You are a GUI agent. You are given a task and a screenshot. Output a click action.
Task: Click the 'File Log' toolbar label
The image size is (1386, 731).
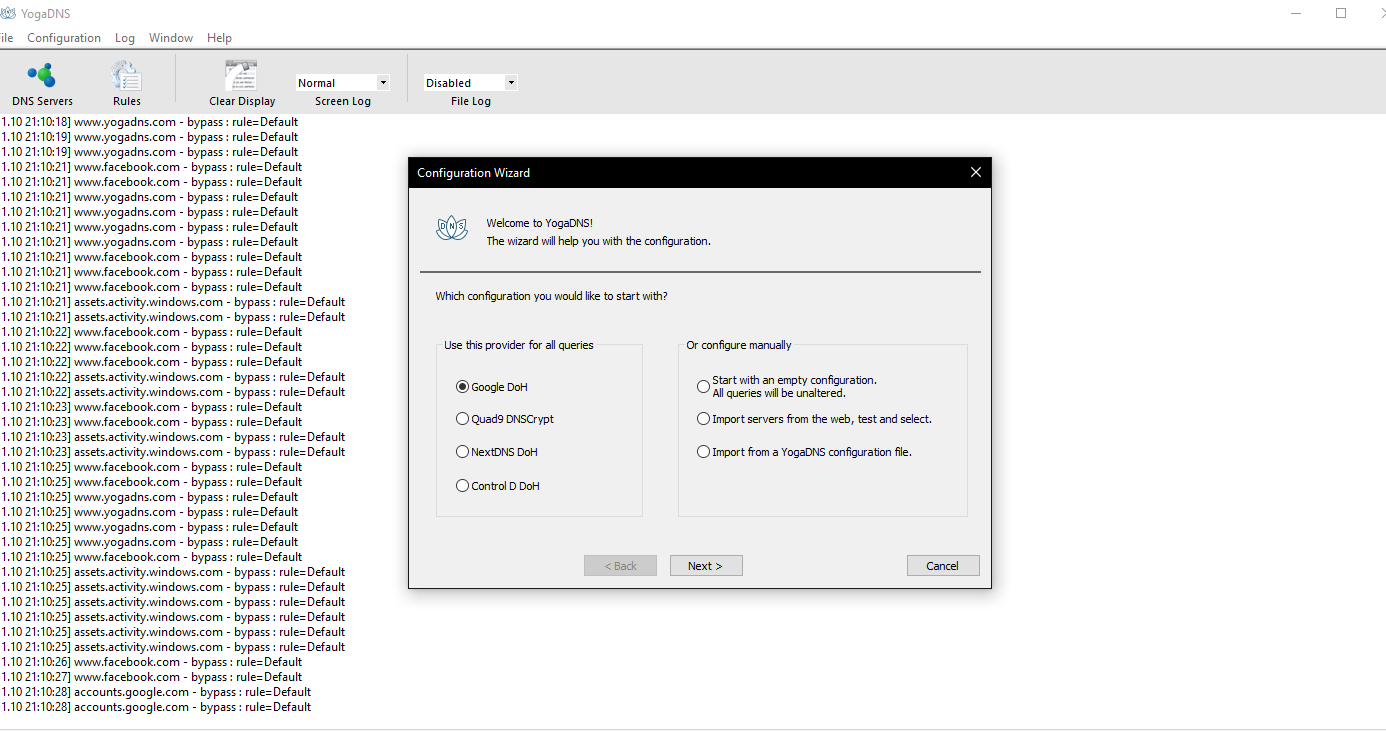pyautogui.click(x=471, y=101)
